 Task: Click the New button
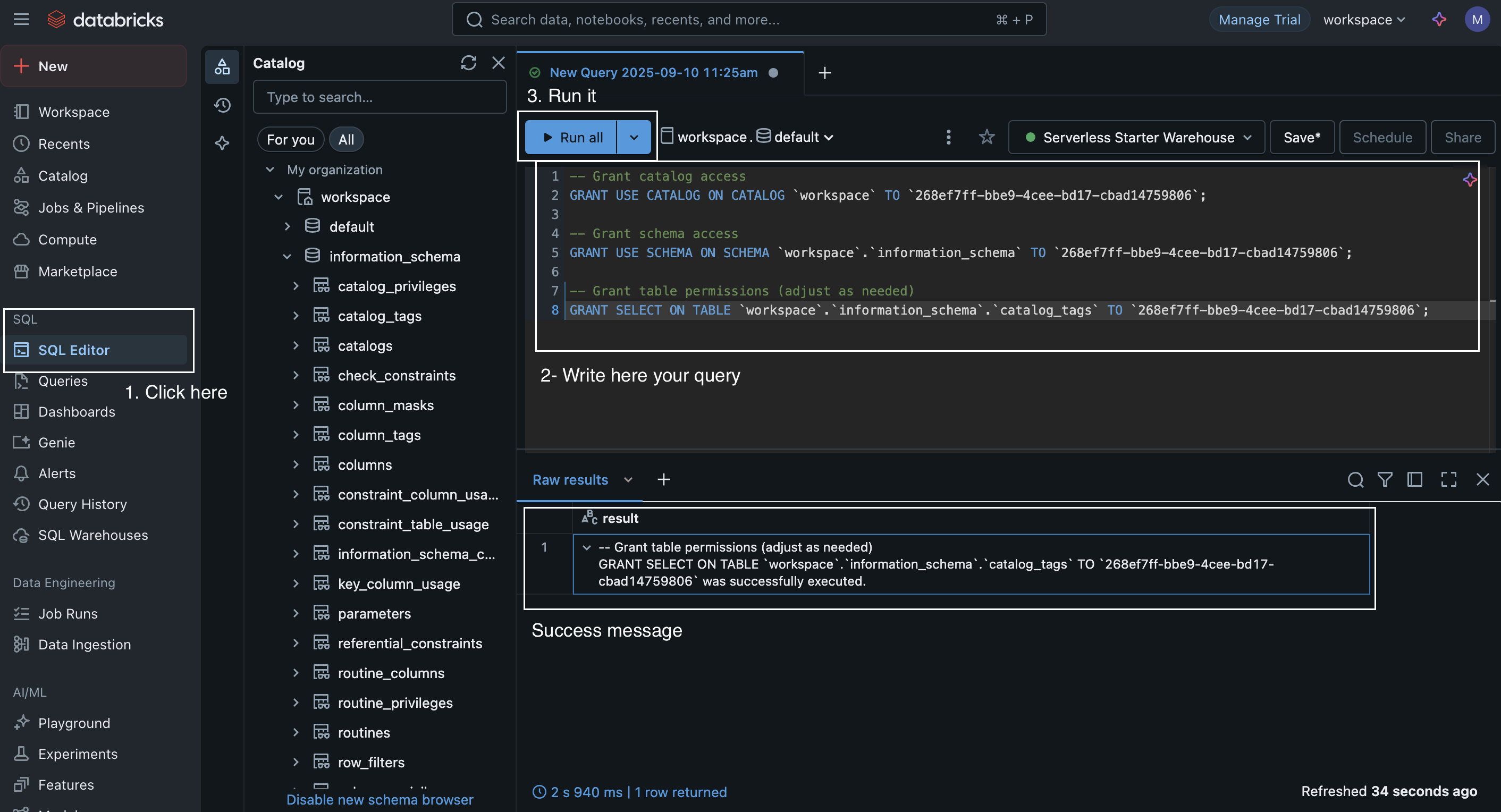95,66
